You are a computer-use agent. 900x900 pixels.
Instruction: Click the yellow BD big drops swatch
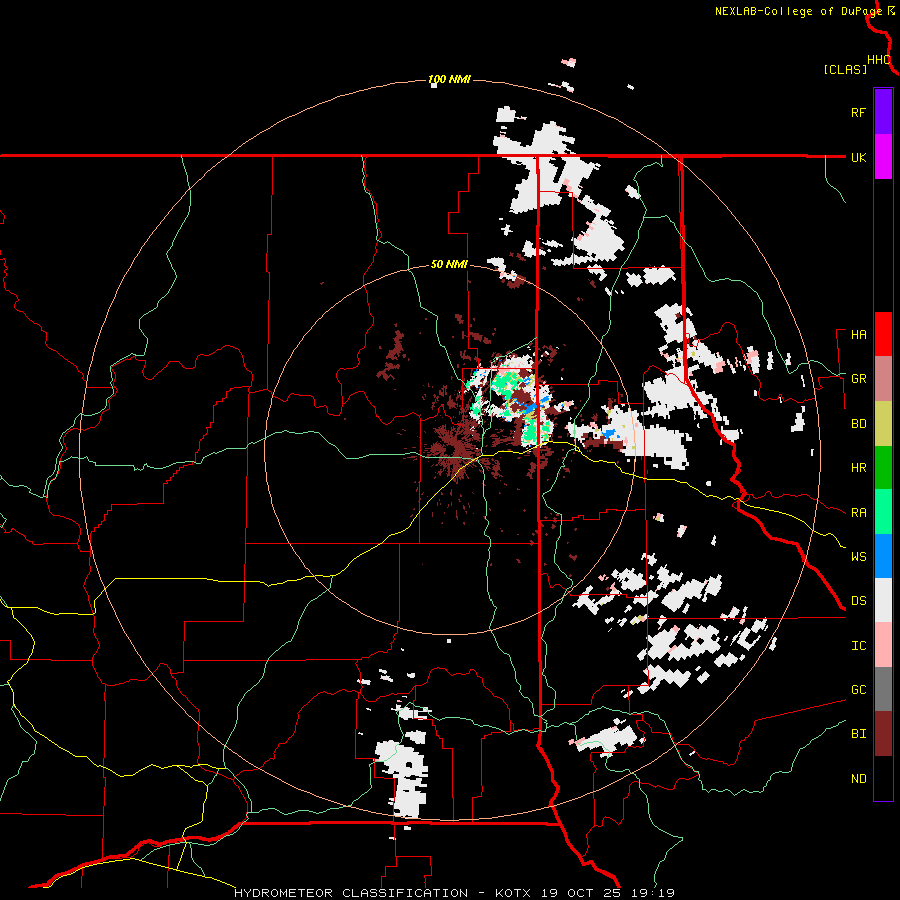(883, 424)
